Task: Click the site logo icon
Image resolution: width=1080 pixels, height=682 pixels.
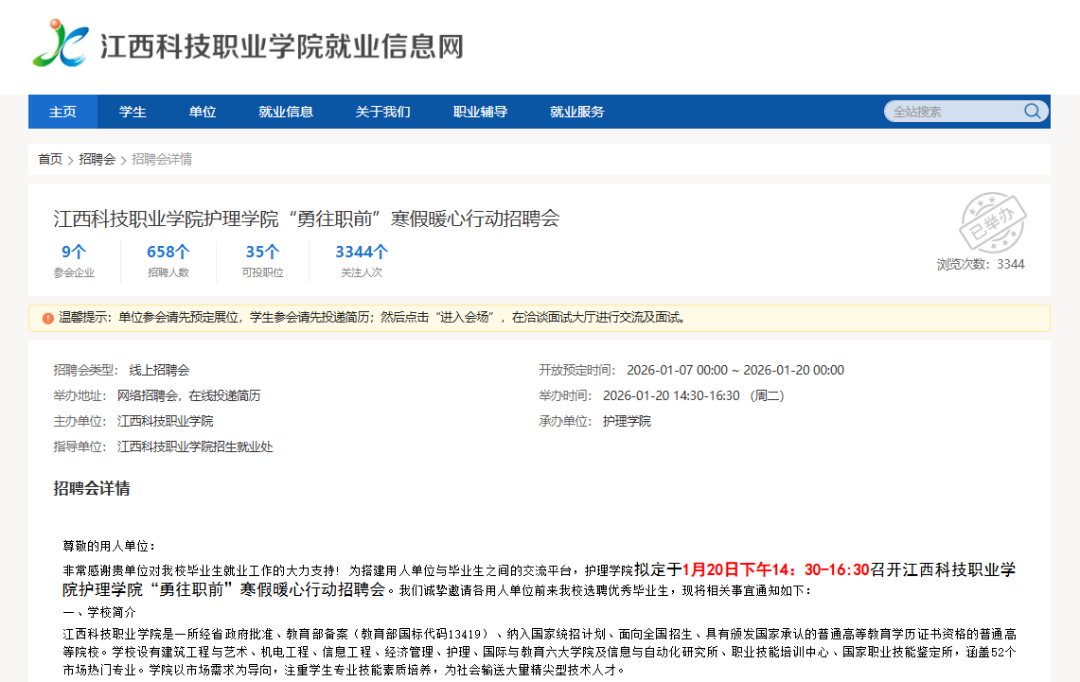Action: tap(60, 45)
